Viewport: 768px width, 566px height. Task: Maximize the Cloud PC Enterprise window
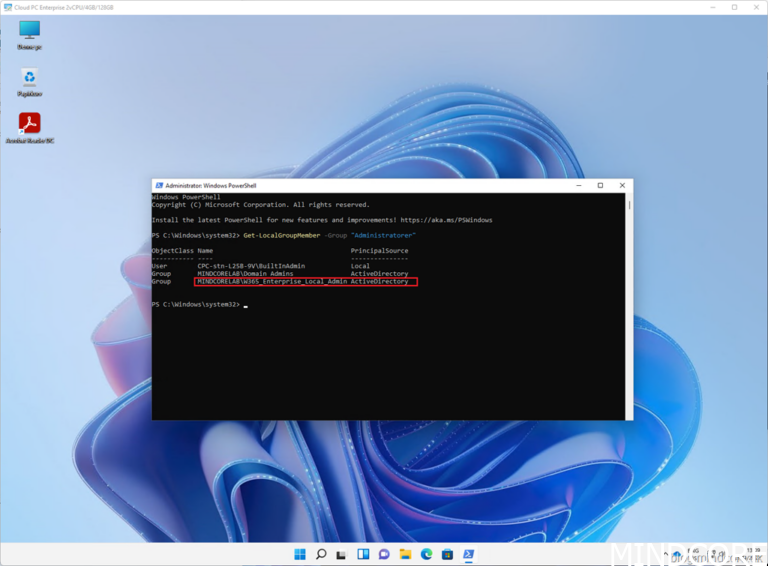point(734,7)
